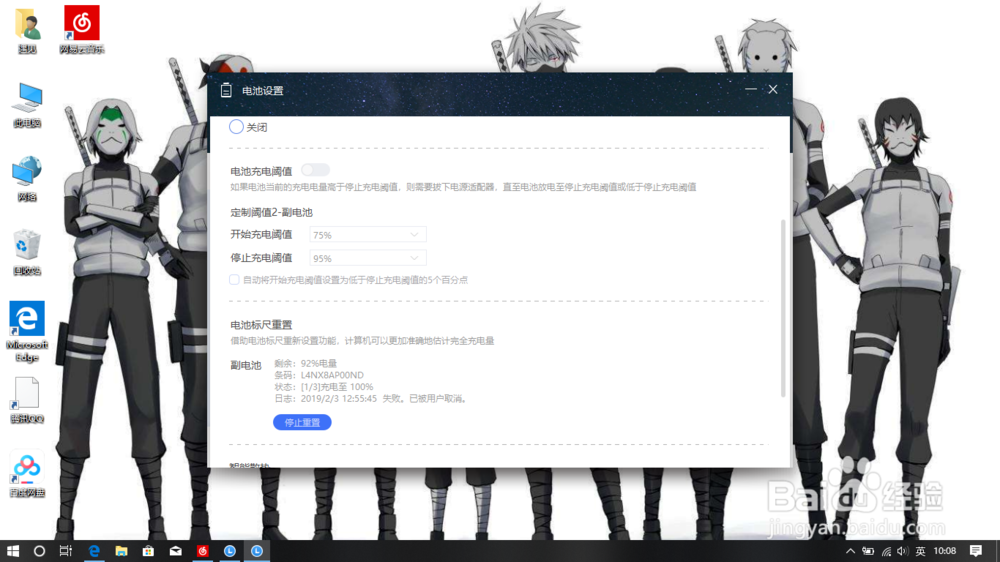Click the battery status tray icon
1000x562 pixels.
868,551
